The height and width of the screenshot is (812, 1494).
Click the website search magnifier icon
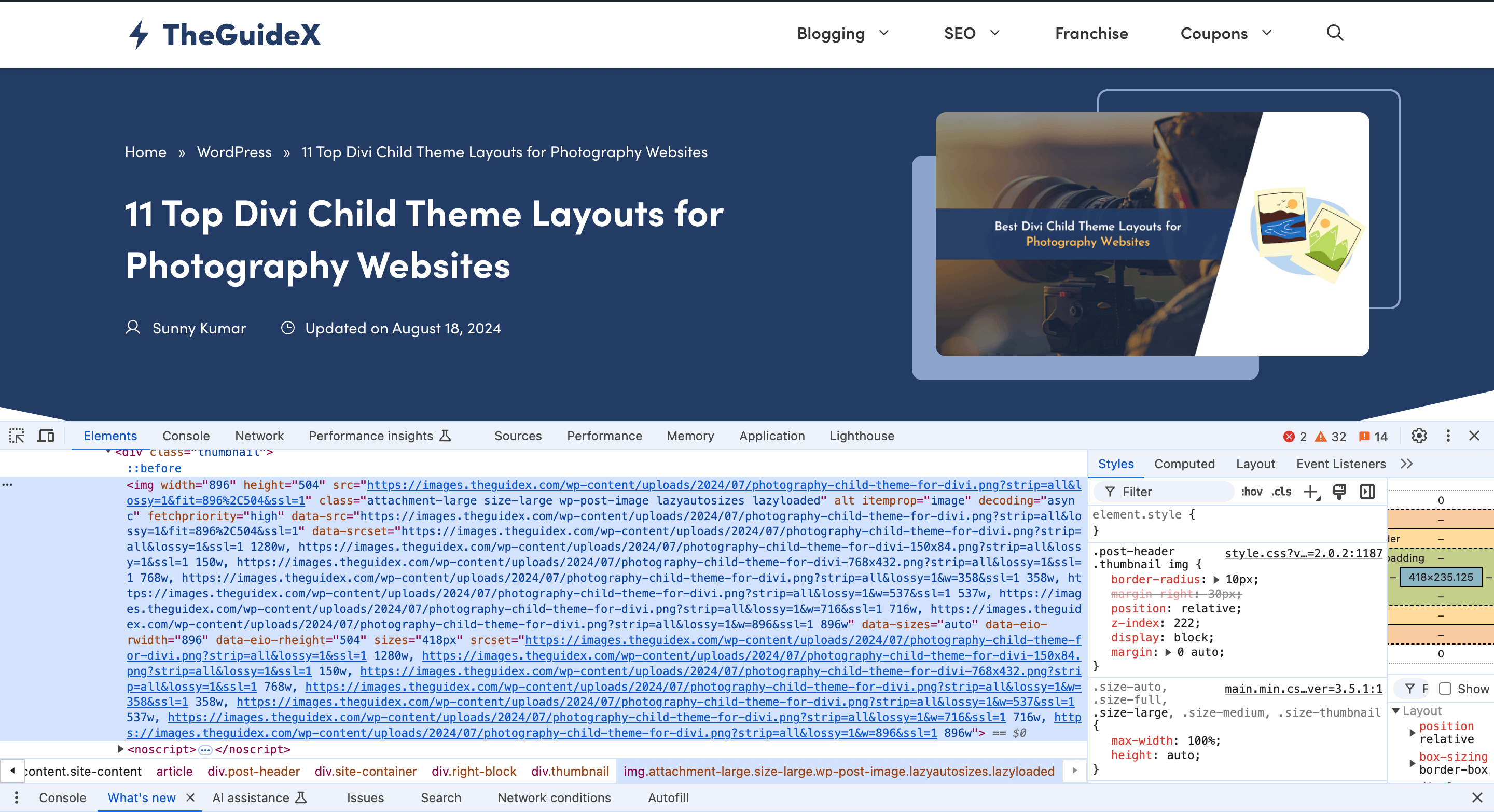click(1335, 33)
